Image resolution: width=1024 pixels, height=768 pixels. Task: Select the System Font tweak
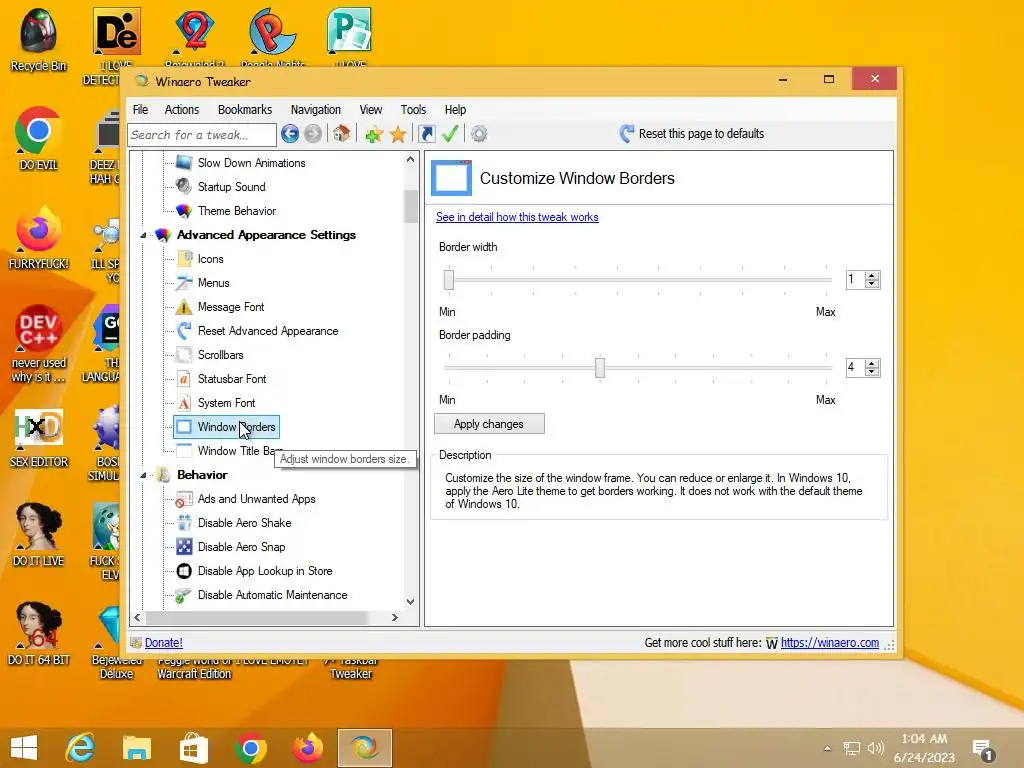[226, 403]
